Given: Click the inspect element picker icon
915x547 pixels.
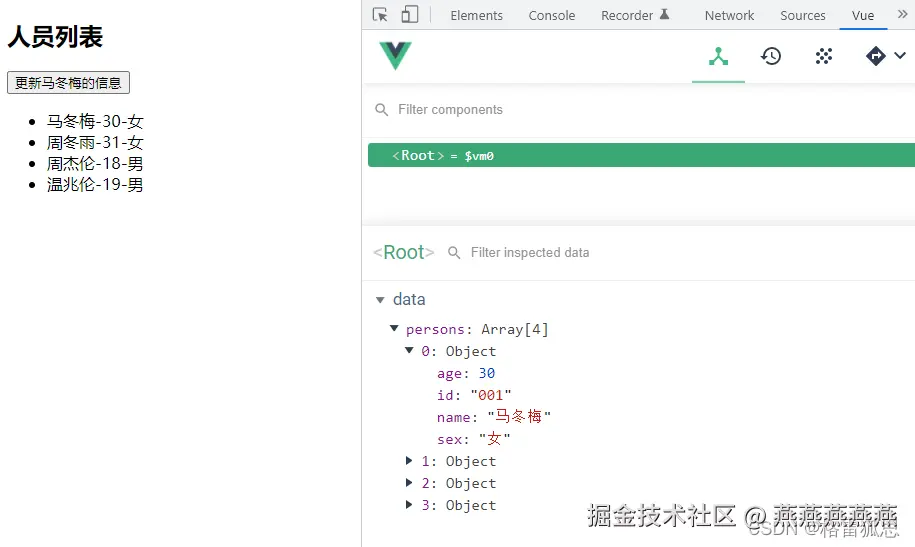Looking at the screenshot, I should tap(380, 15).
